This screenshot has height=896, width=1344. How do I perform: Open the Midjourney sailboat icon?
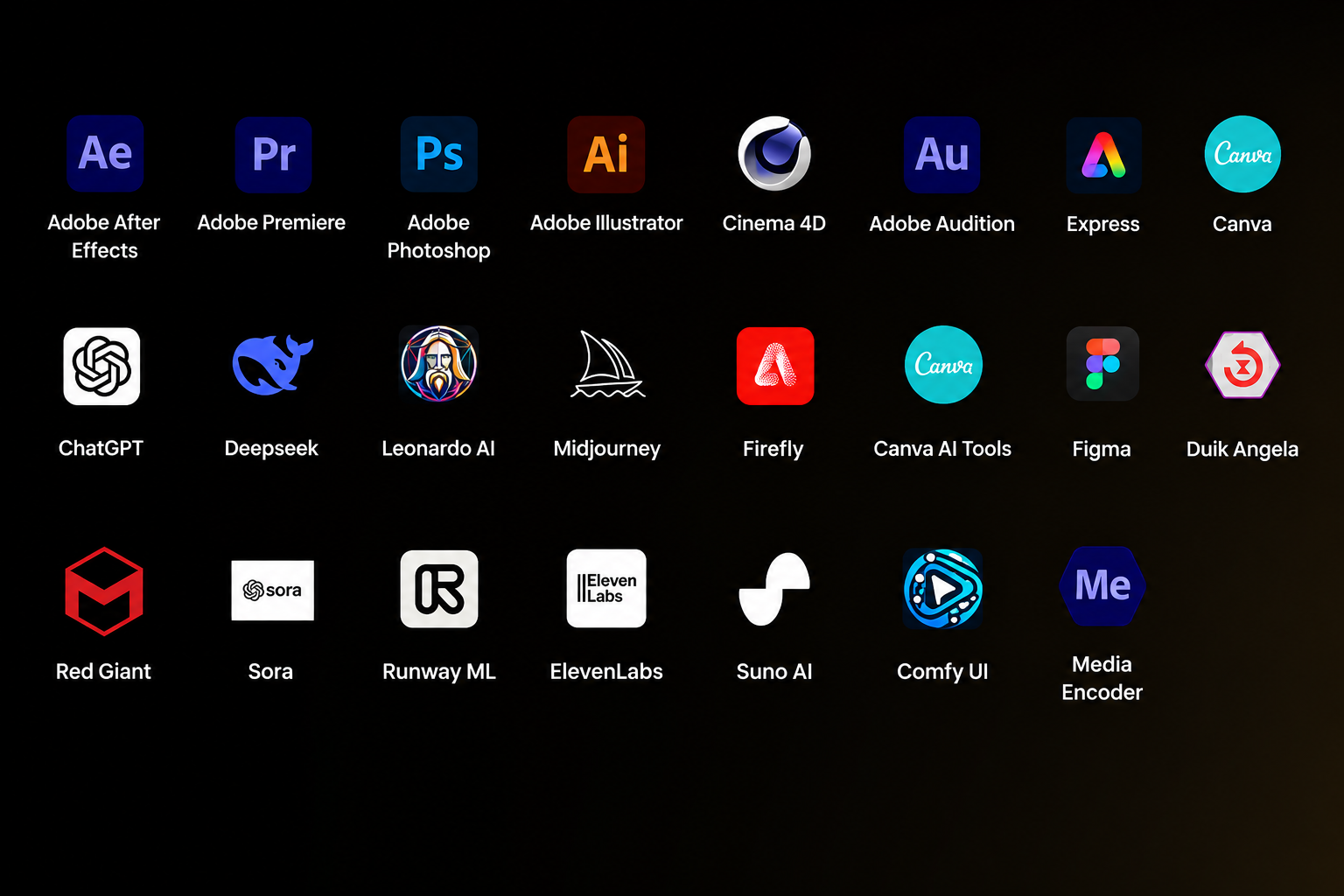click(x=607, y=365)
